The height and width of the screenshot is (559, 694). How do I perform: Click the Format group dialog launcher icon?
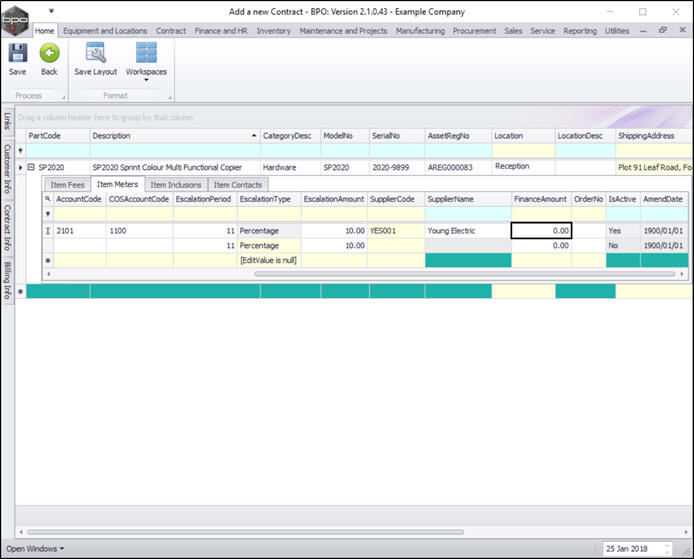tap(168, 96)
